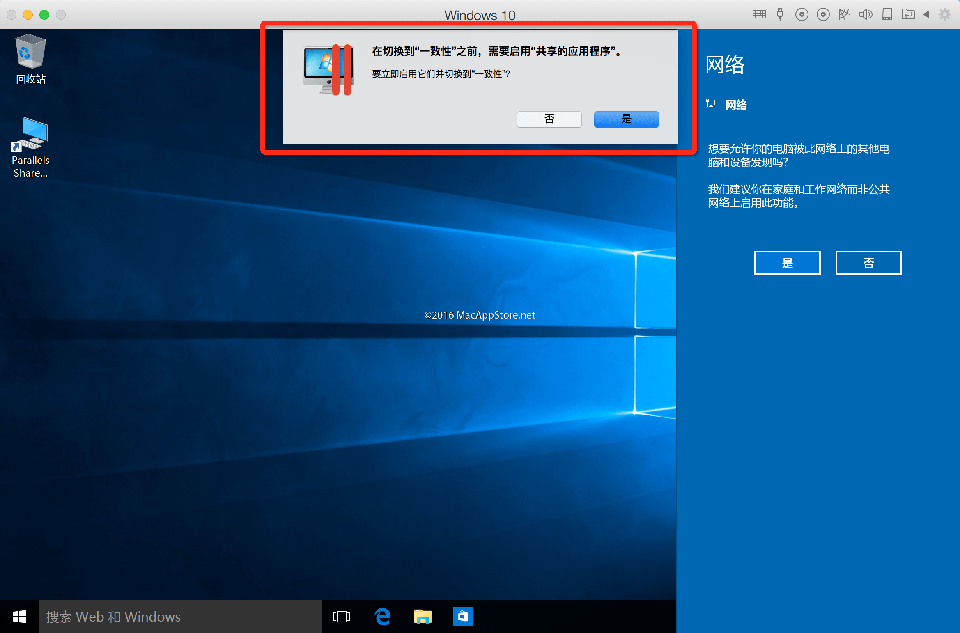Screen dimensions: 960x633
Task: Click 是 to enable shared applications
Action: 626,118
